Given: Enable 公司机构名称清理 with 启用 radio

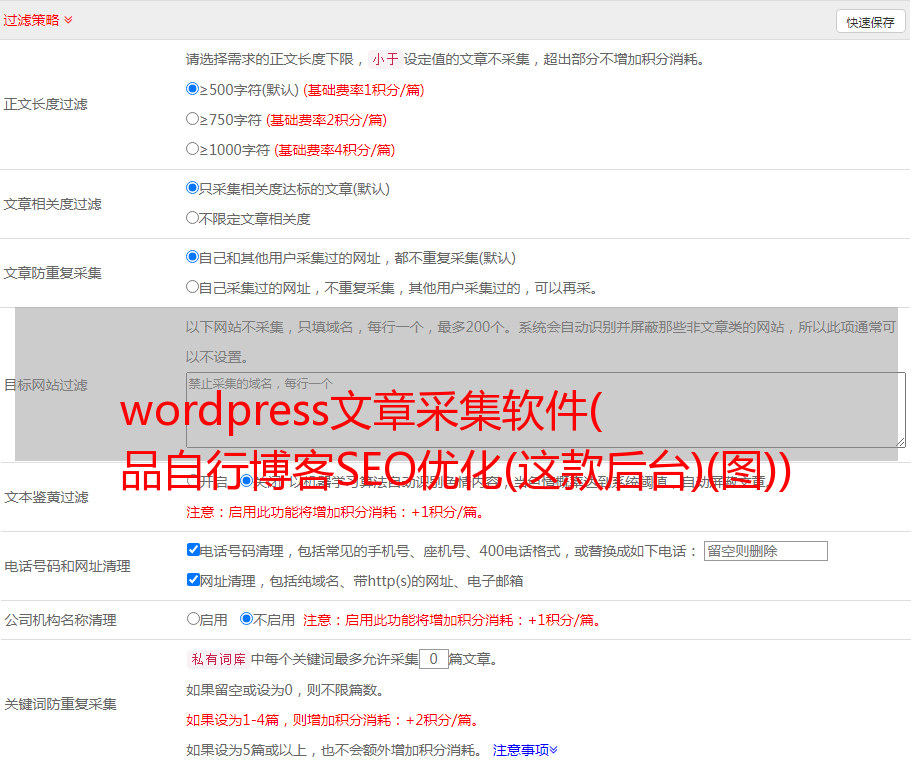Looking at the screenshot, I should pos(193,619).
